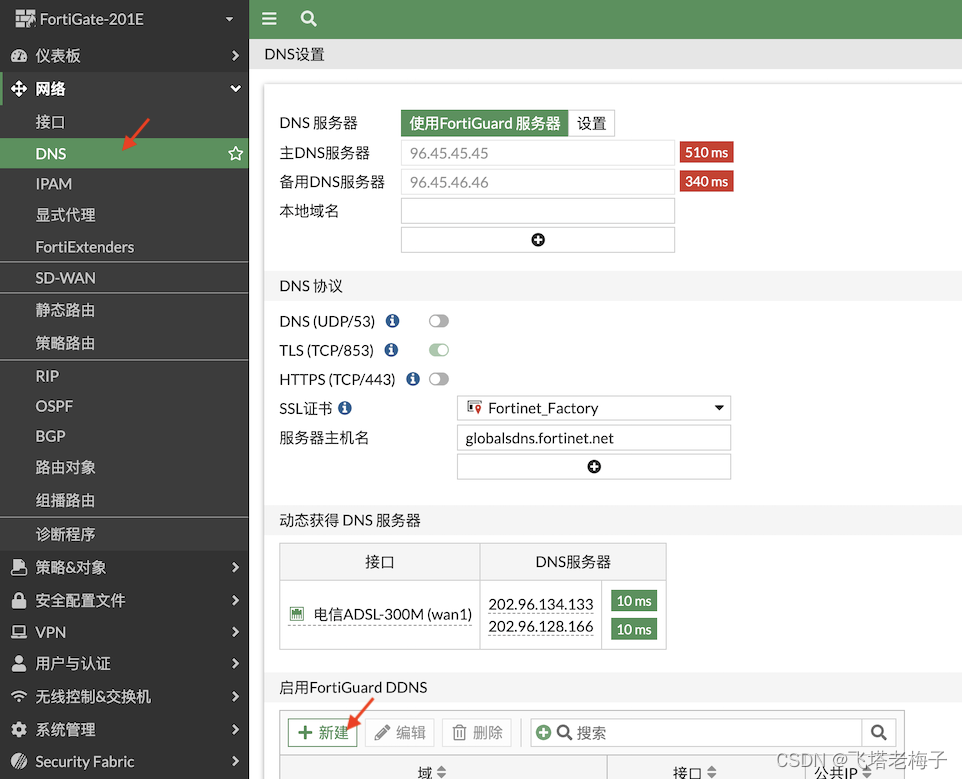Click the local domain name input field
Viewport: 962px width, 779px height.
pos(537,211)
